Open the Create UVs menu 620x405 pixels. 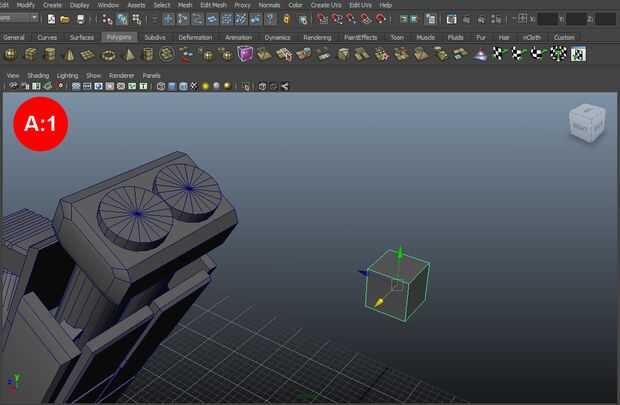tap(326, 5)
